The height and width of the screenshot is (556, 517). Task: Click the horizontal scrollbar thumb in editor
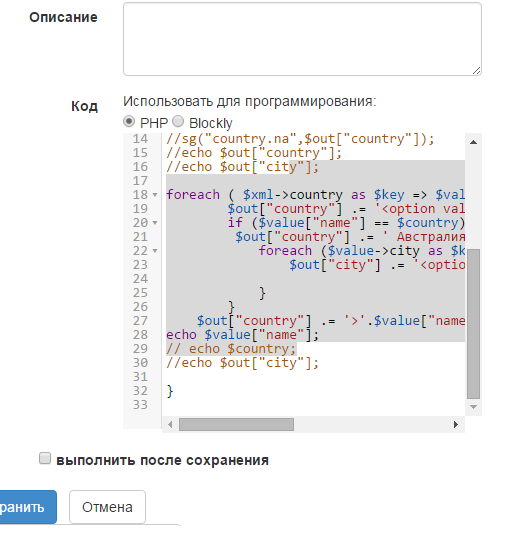(236, 424)
